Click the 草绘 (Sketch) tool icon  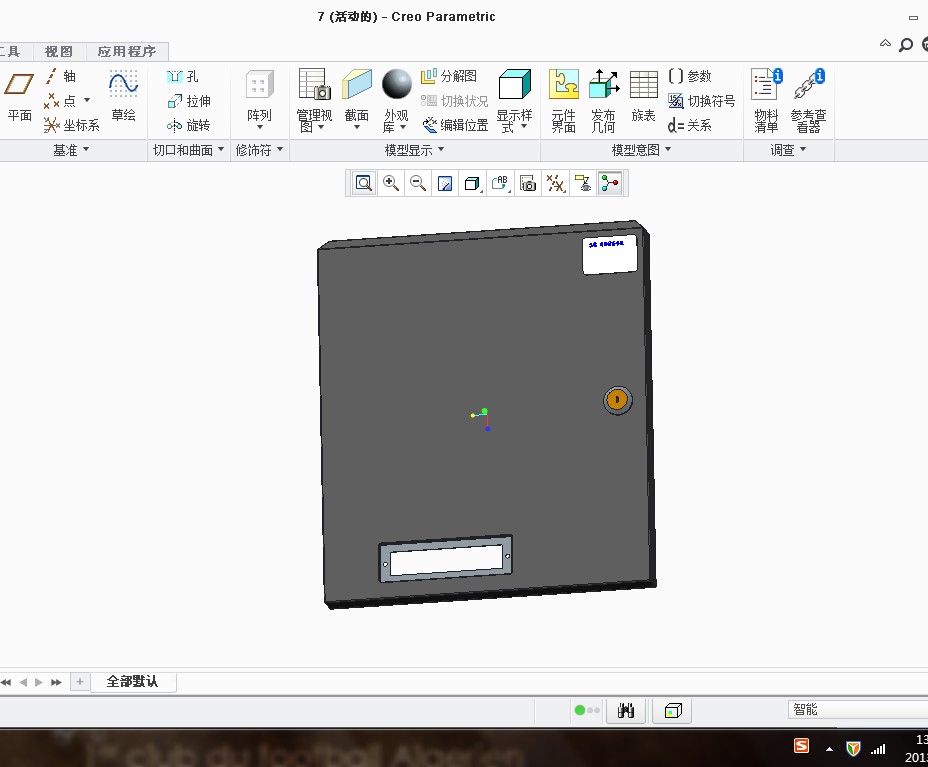point(123,96)
